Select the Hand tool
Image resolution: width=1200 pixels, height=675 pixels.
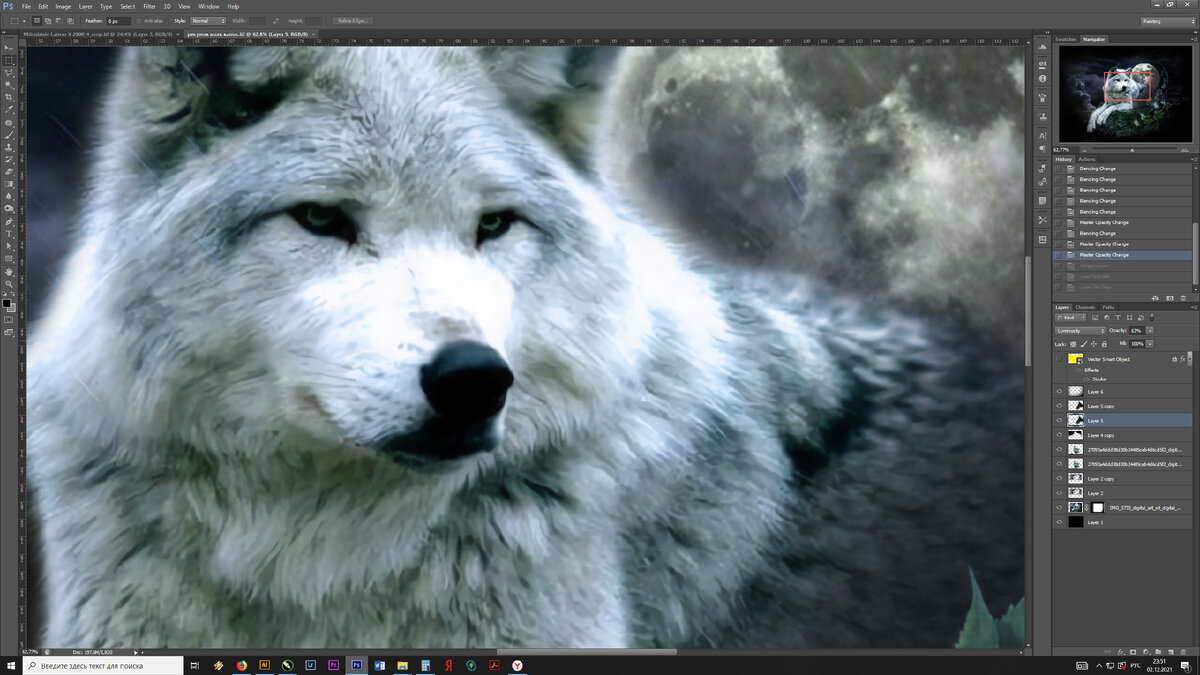pyautogui.click(x=9, y=271)
